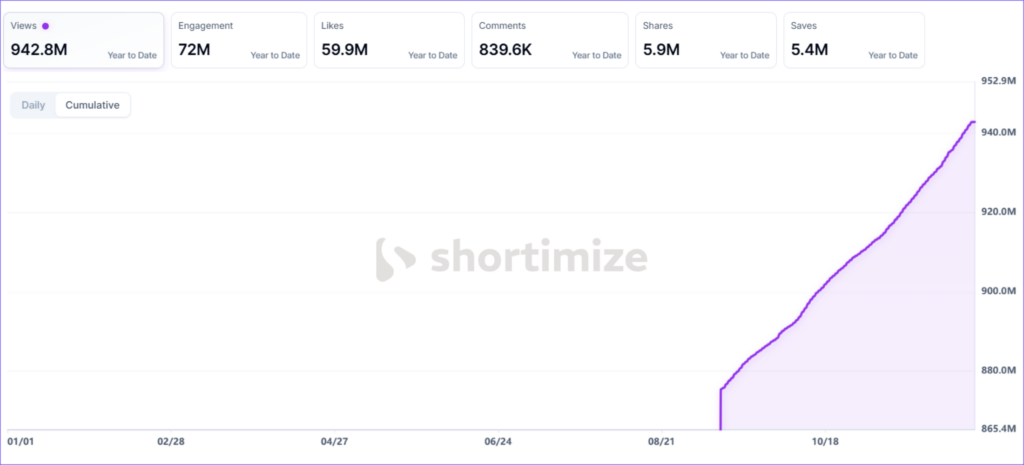
Task: Select the Saves metric card
Action: (853, 40)
